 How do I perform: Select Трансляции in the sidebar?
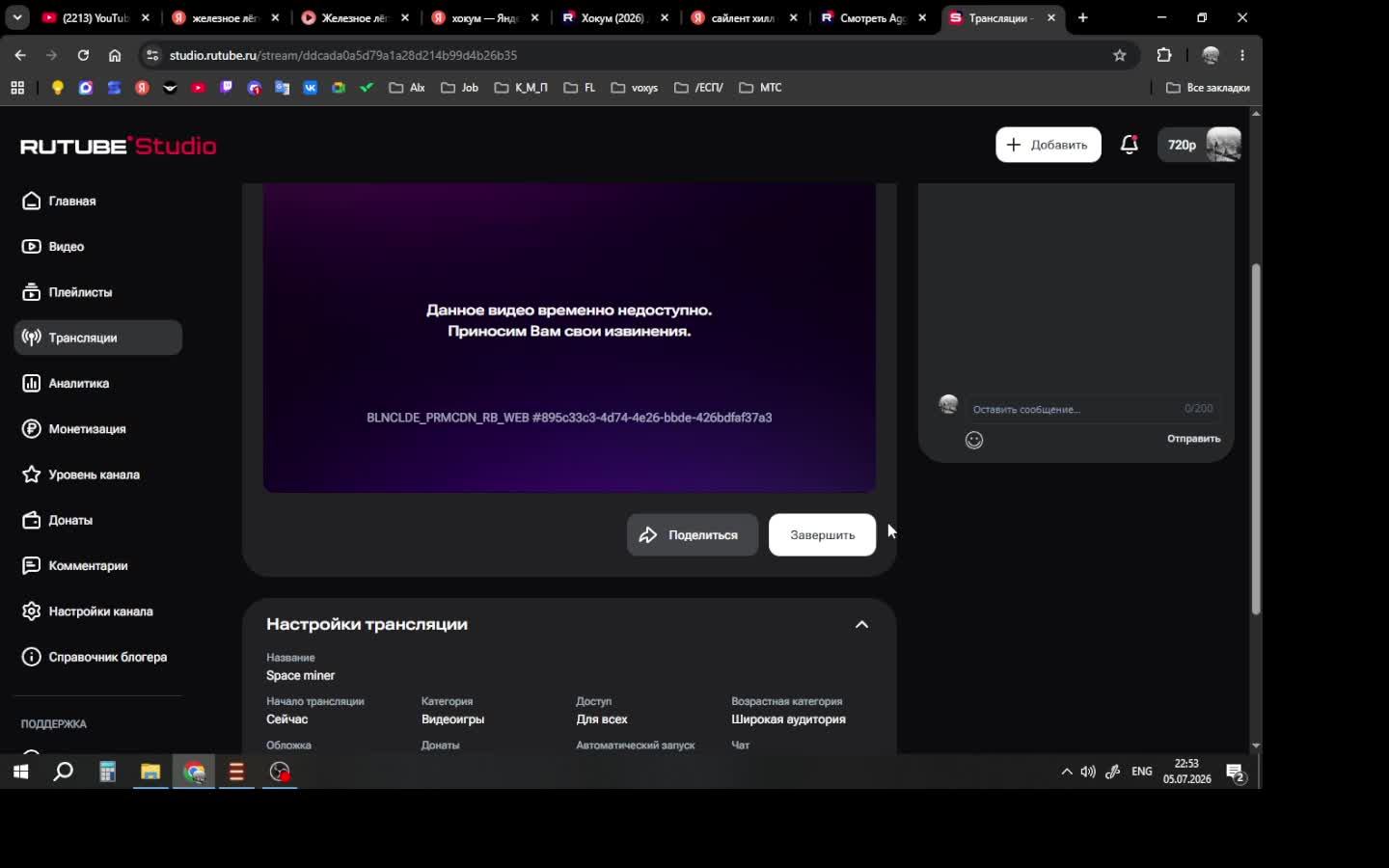(x=97, y=338)
